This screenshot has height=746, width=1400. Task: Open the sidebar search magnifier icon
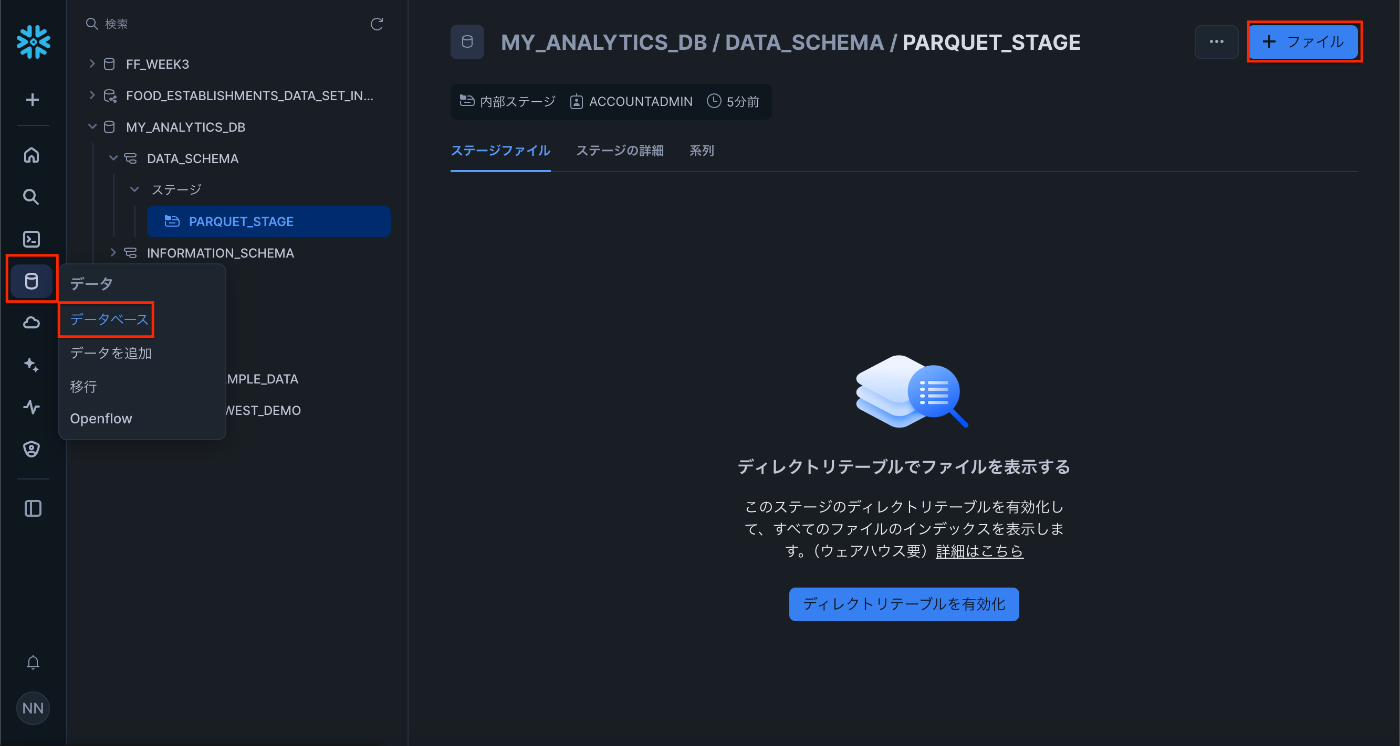tap(32, 197)
